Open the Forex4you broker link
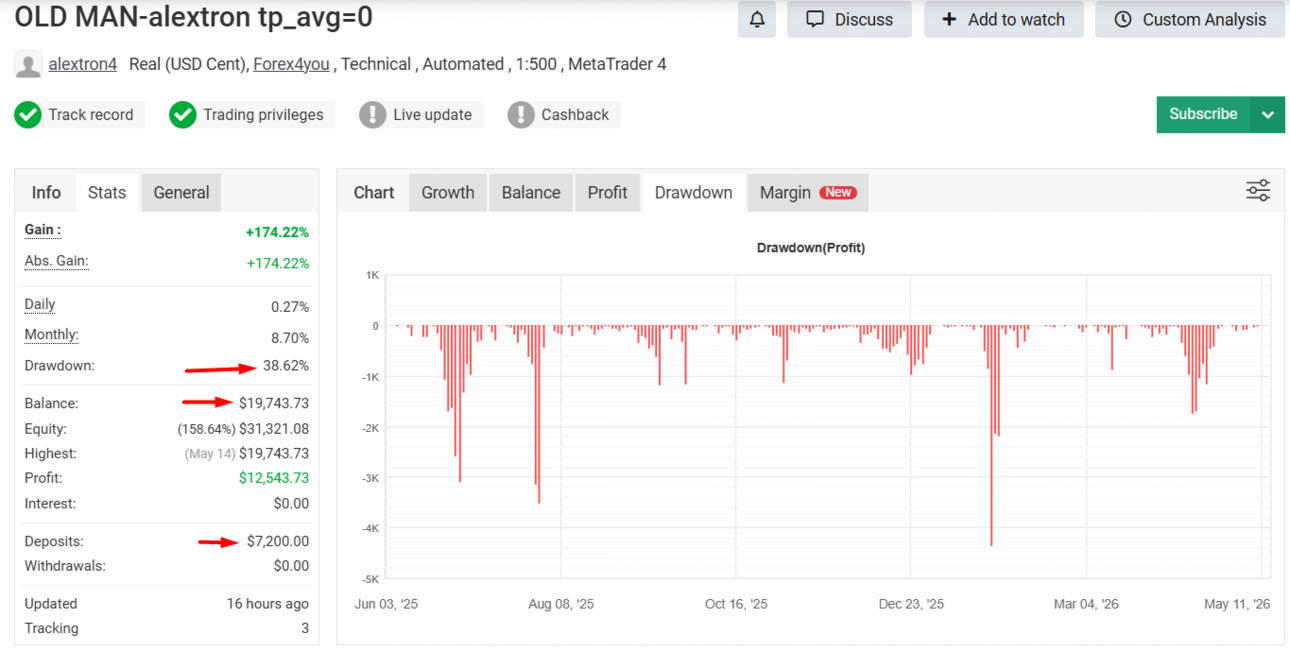The width and height of the screenshot is (1290, 652). 291,65
